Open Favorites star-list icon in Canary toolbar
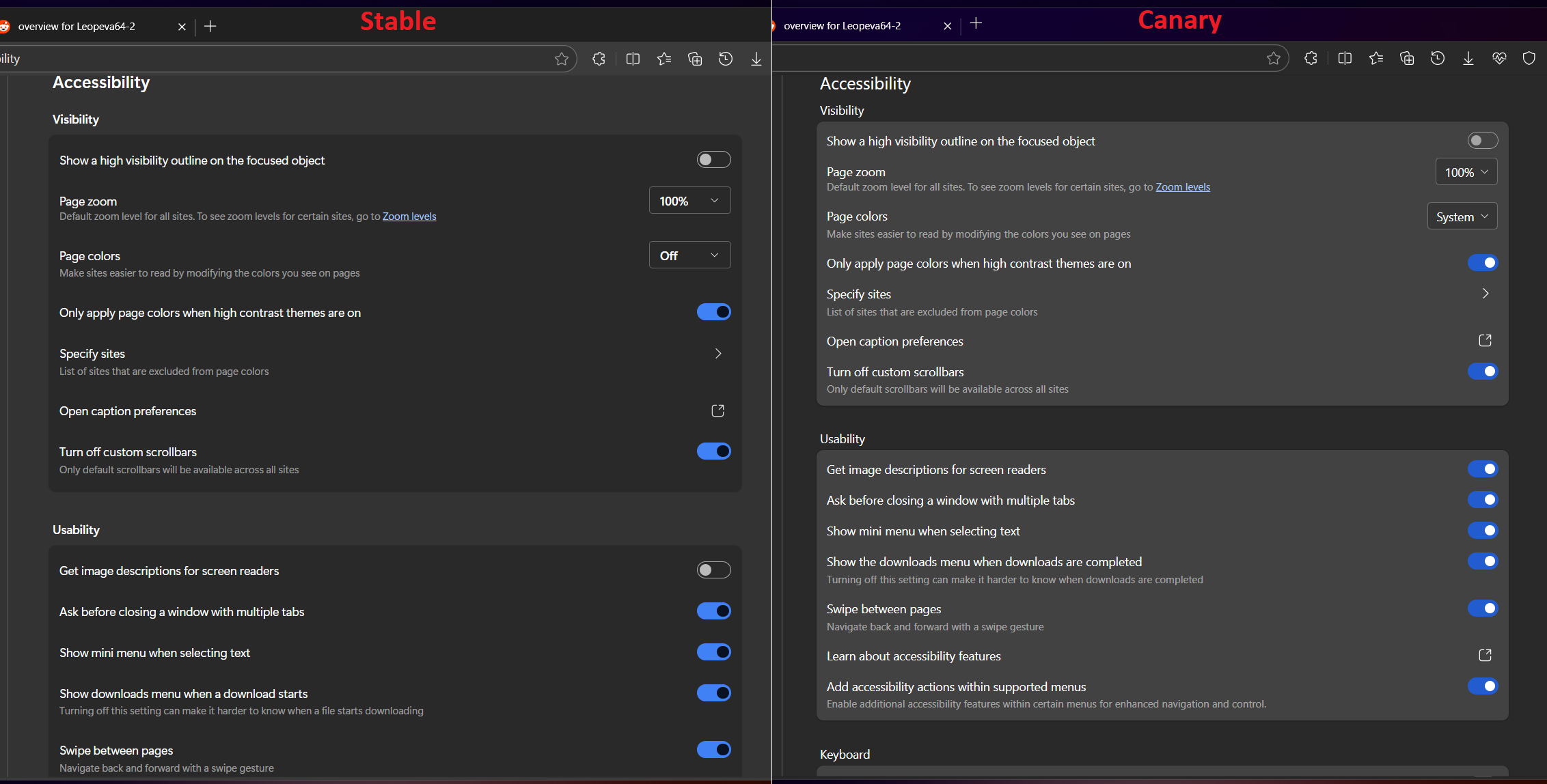1547x784 pixels. [1376, 59]
